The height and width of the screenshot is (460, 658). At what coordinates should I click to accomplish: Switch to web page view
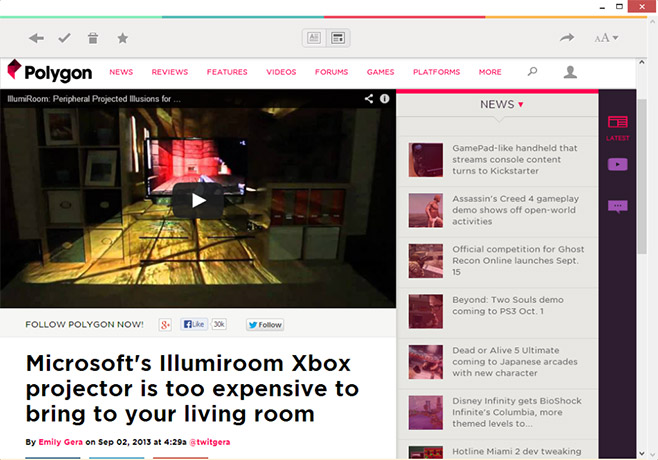pyautogui.click(x=339, y=38)
